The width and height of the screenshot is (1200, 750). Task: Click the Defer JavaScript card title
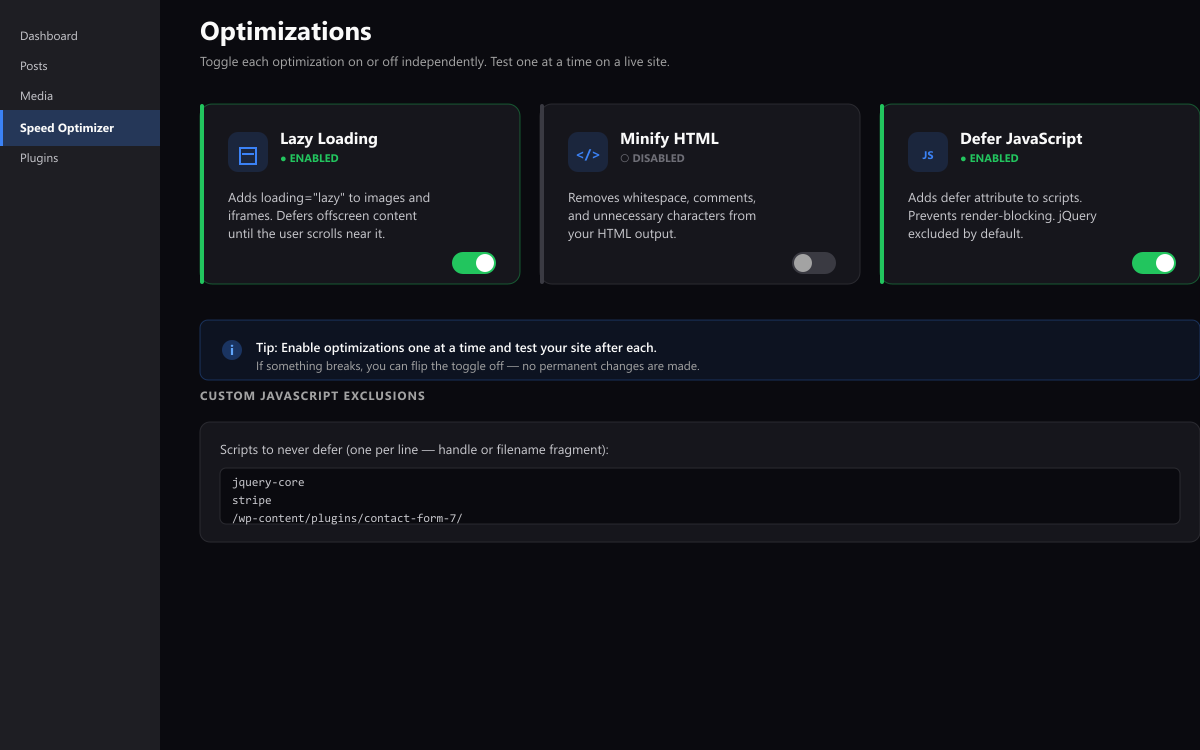tap(1021, 139)
